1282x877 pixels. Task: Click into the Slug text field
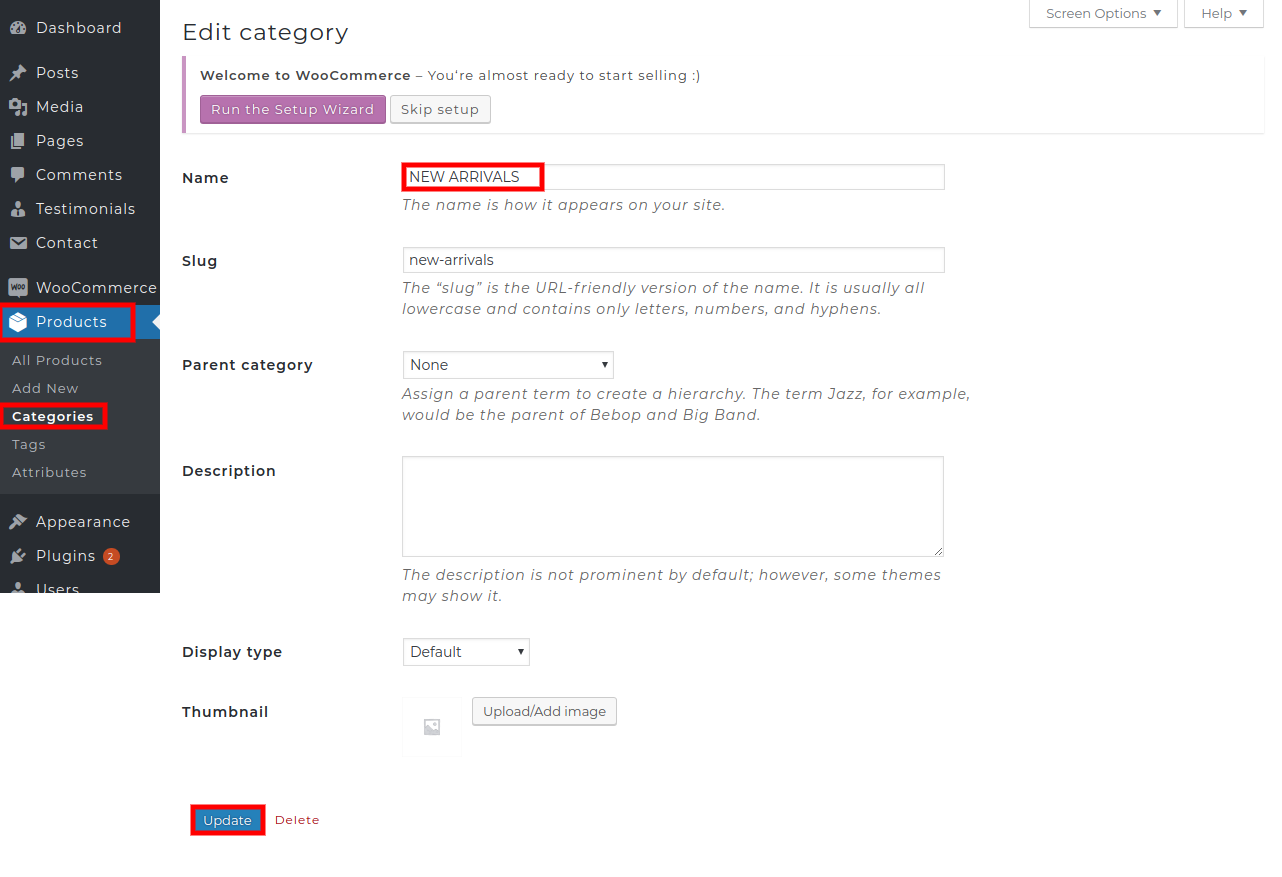pos(672,260)
